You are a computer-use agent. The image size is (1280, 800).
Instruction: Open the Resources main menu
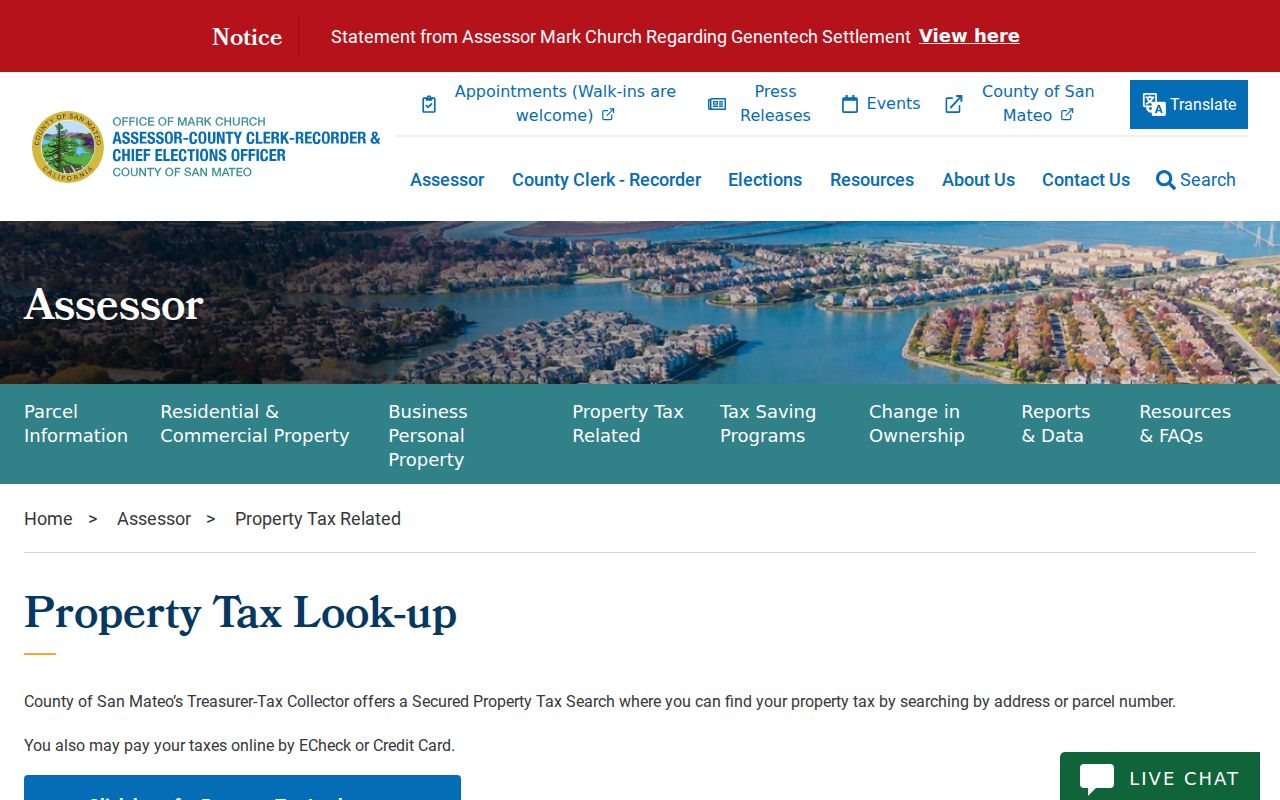click(x=872, y=180)
